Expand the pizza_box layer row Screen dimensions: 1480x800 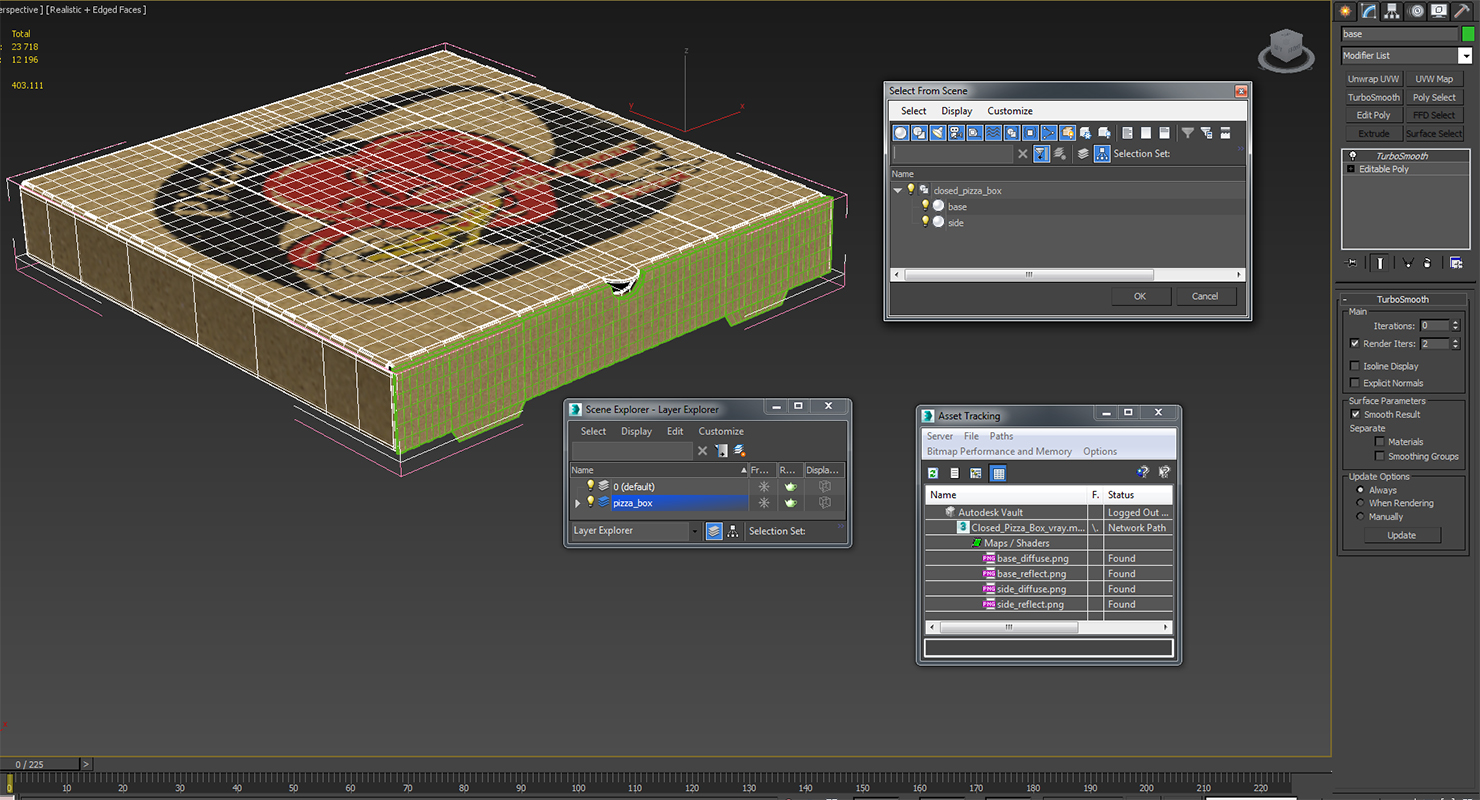point(577,503)
